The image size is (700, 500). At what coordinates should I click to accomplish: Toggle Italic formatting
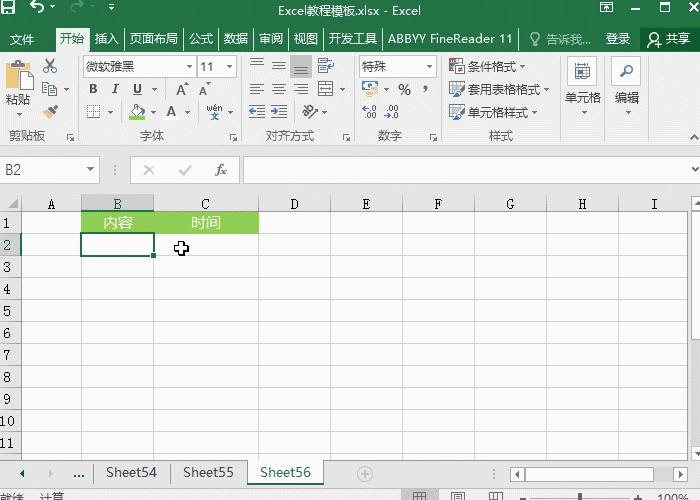point(115,89)
